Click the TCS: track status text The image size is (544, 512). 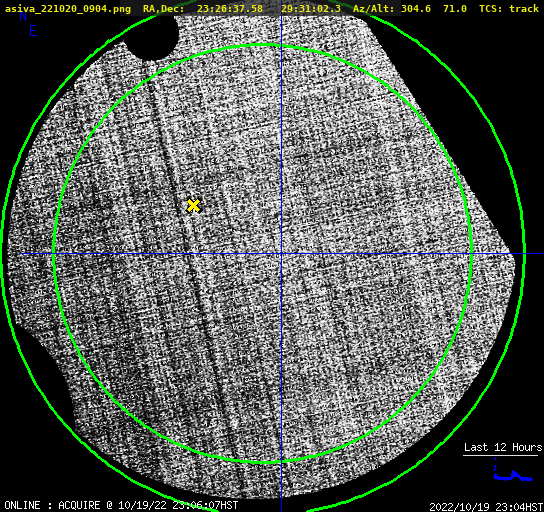point(508,8)
